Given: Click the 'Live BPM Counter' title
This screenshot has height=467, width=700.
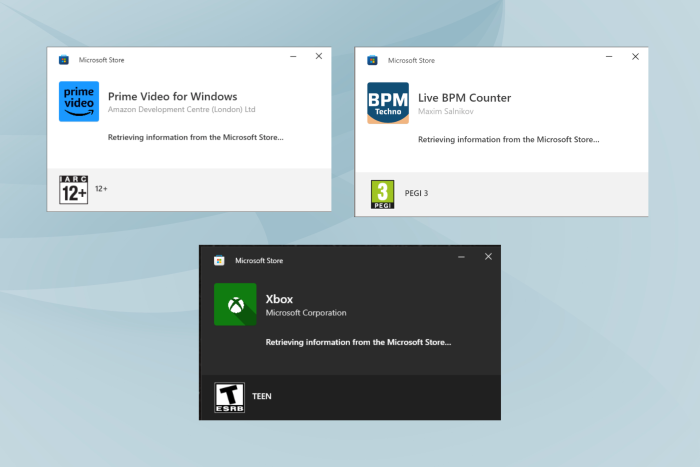Looking at the screenshot, I should (464, 98).
